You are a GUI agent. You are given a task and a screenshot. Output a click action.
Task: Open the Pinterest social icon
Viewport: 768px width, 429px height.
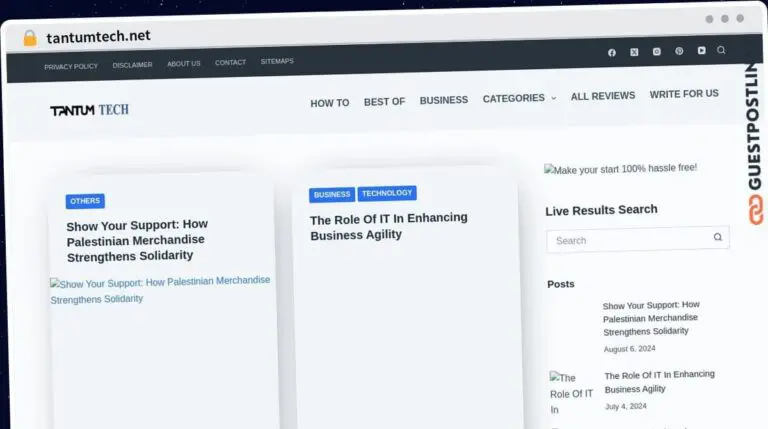point(679,51)
